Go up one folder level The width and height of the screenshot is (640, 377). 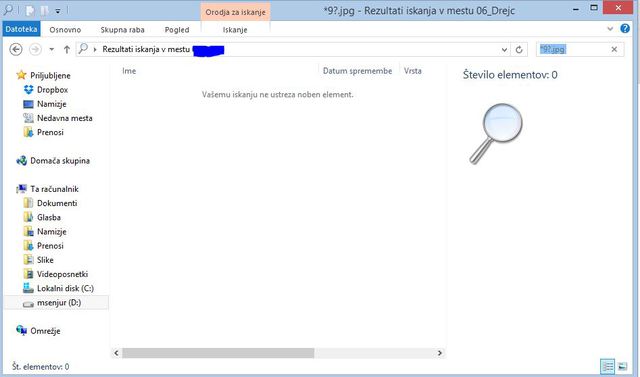[67, 49]
